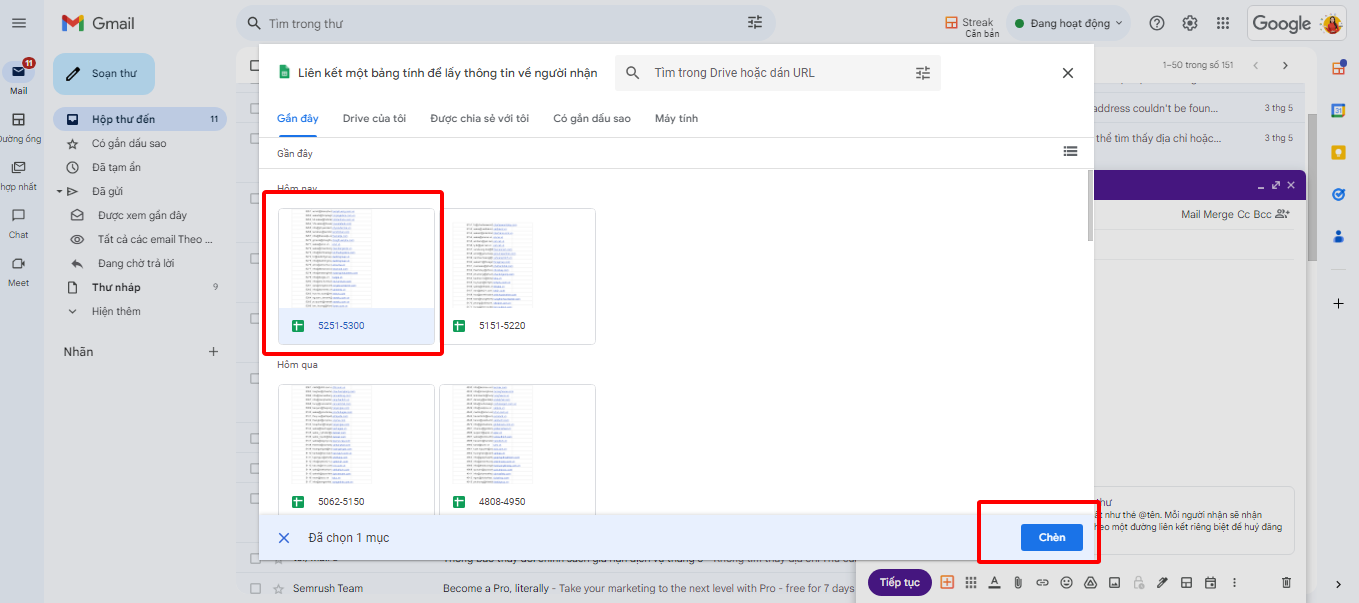Open Gmail settings gear
1359x603 pixels.
click(1189, 23)
